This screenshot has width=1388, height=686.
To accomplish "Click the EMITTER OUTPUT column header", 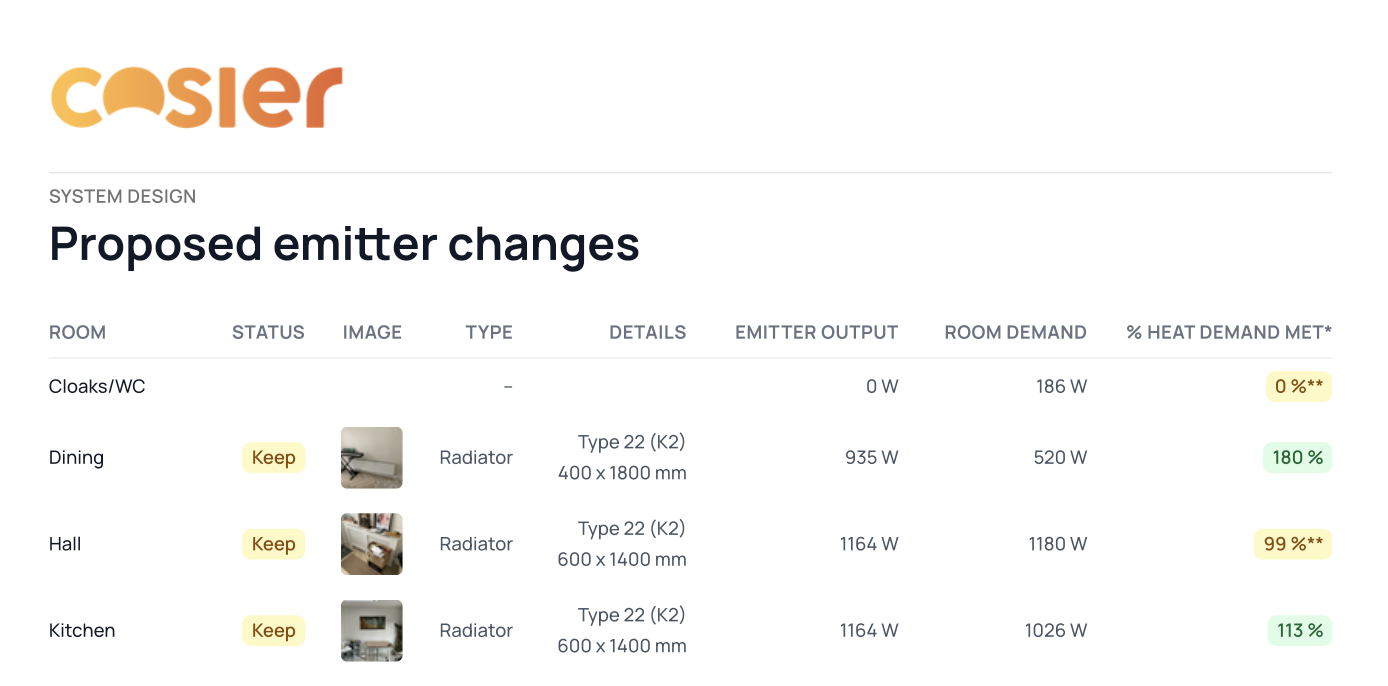I will 816,333.
